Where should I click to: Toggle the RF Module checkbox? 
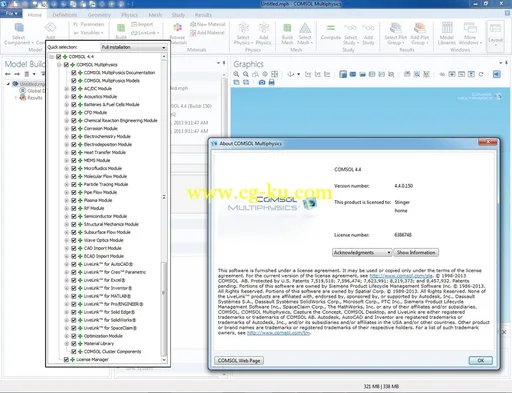click(74, 208)
